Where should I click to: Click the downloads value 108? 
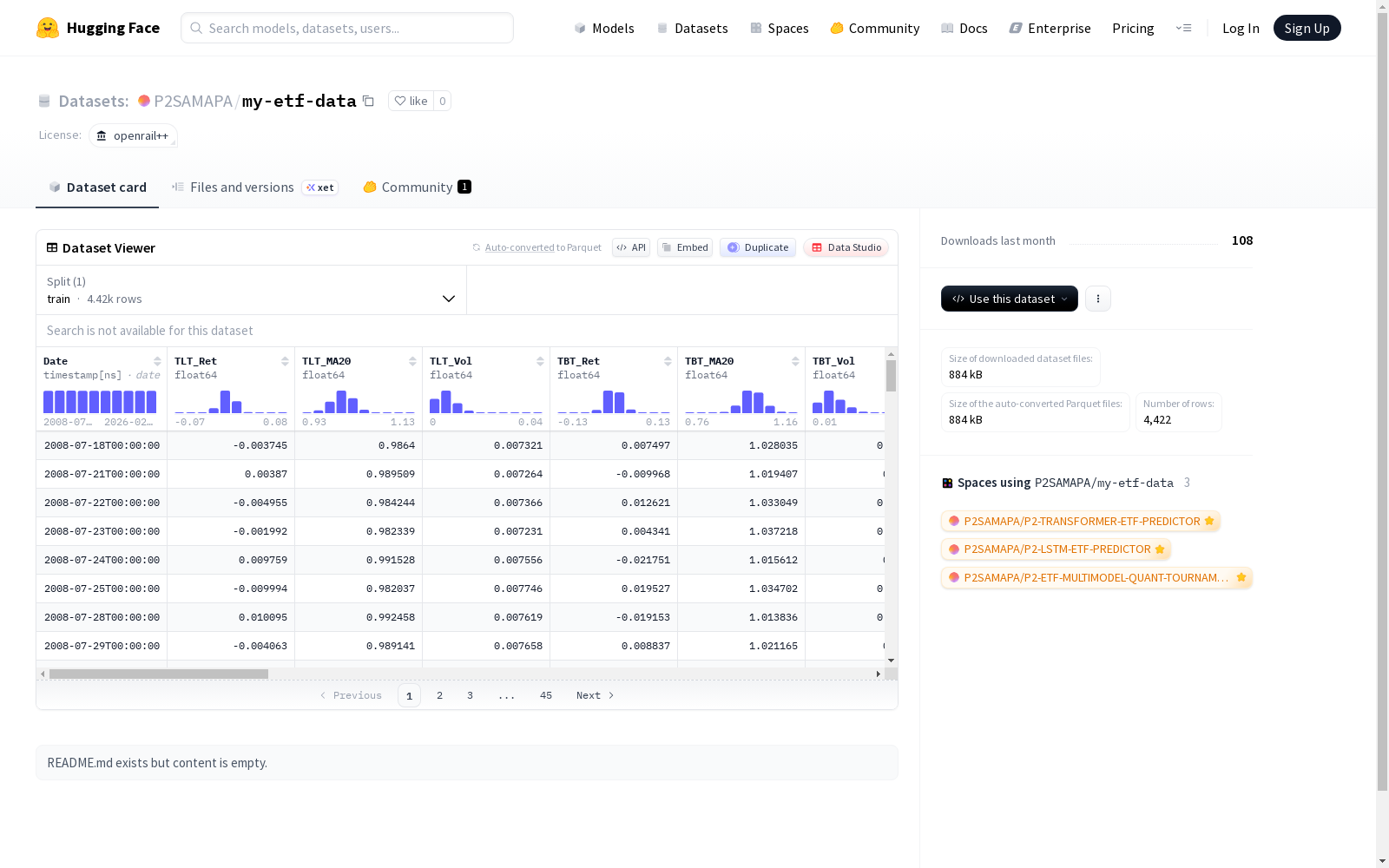[x=1242, y=240]
